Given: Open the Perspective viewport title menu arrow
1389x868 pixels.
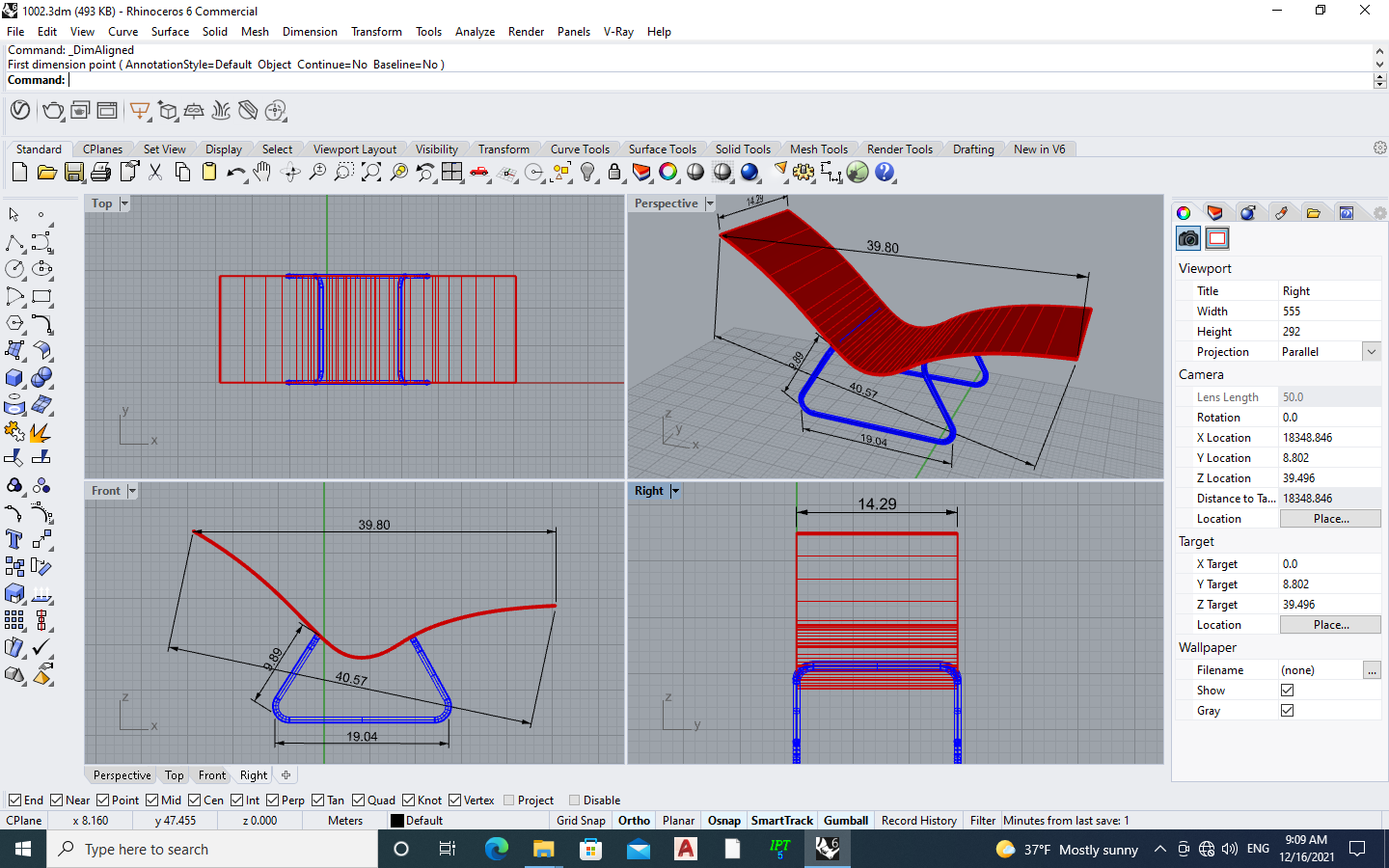Looking at the screenshot, I should point(710,203).
